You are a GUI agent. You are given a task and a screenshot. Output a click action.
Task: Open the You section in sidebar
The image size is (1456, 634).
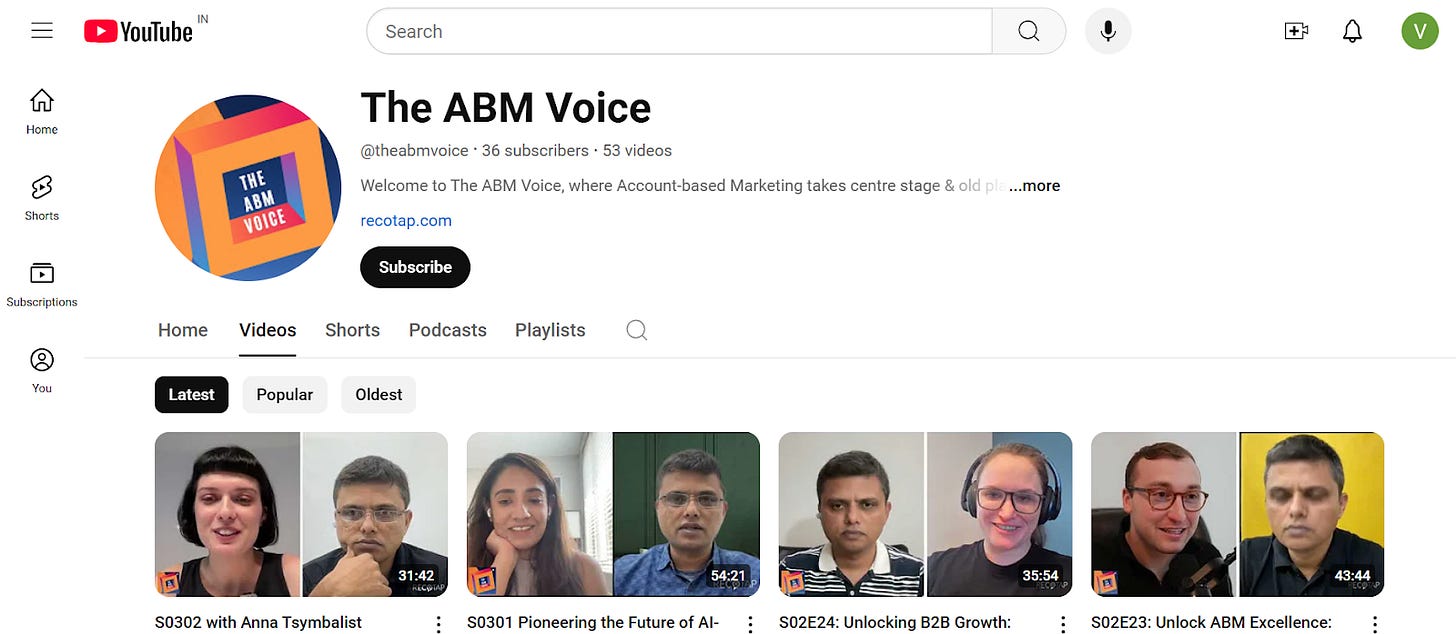42,371
